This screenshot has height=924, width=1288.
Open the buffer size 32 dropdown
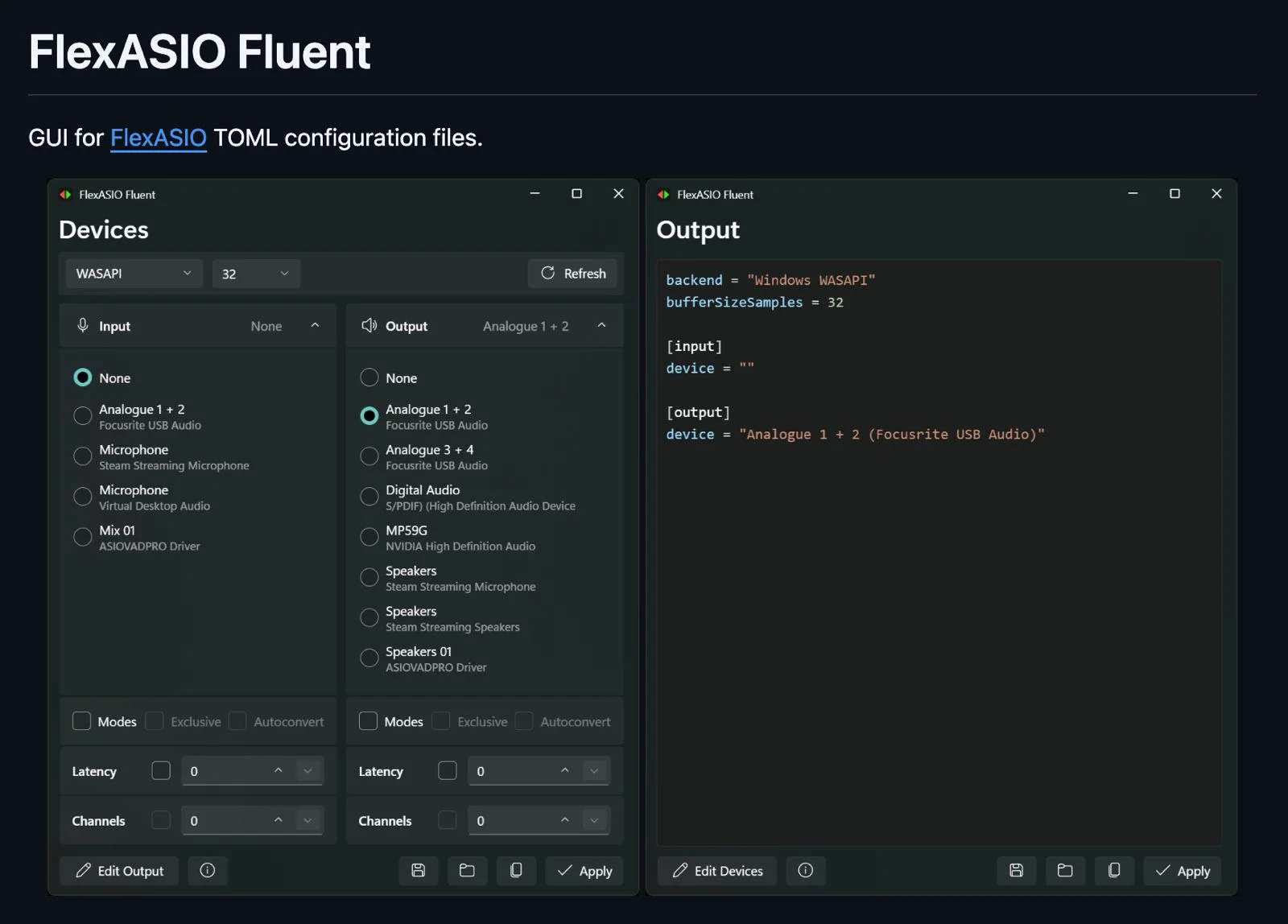255,274
